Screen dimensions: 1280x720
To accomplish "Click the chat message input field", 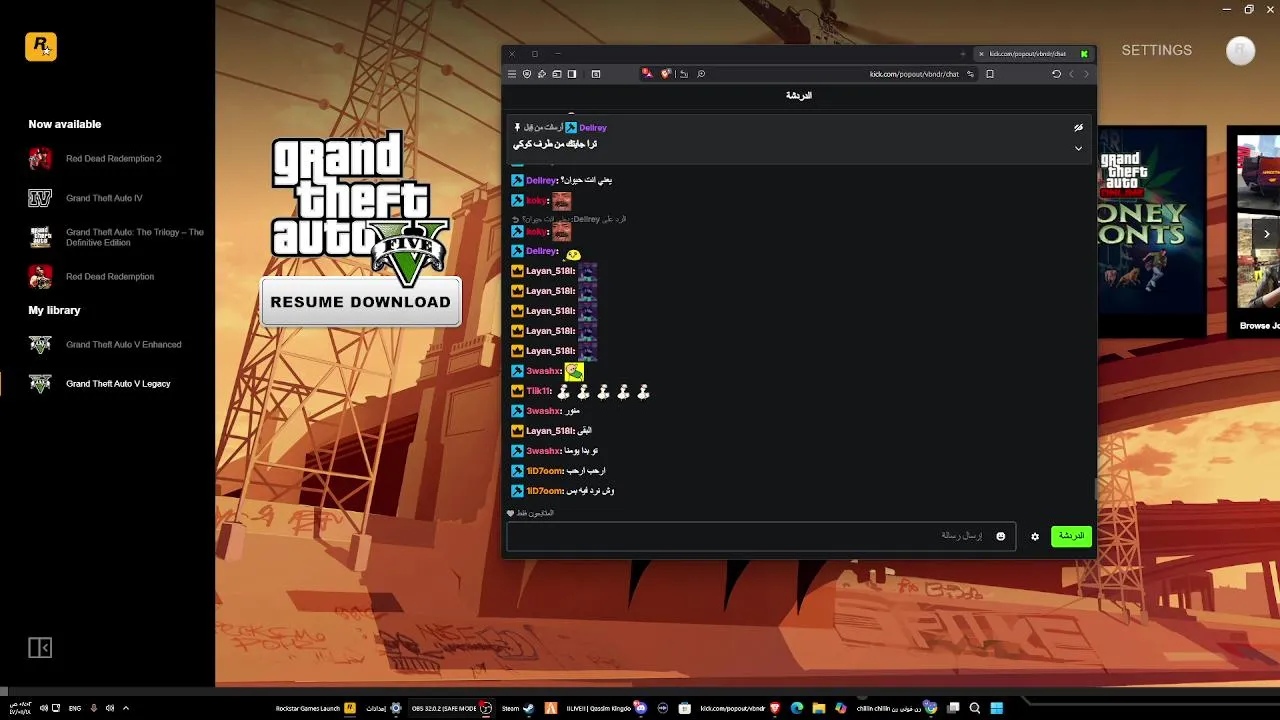I will point(760,536).
